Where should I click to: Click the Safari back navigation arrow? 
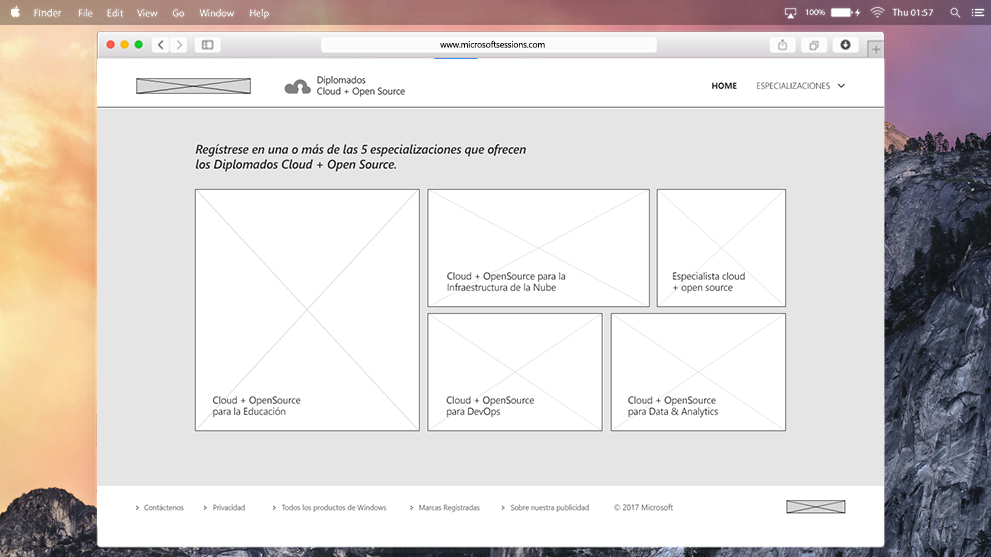[x=160, y=45]
